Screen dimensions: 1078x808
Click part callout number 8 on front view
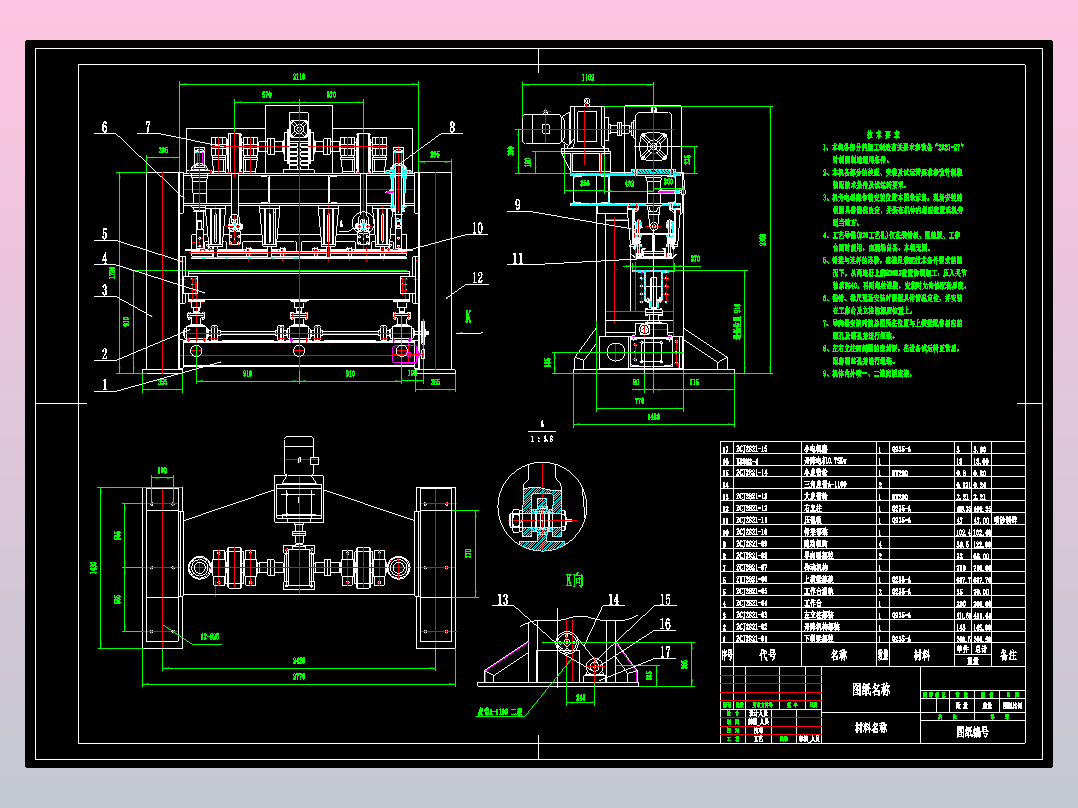tap(452, 127)
